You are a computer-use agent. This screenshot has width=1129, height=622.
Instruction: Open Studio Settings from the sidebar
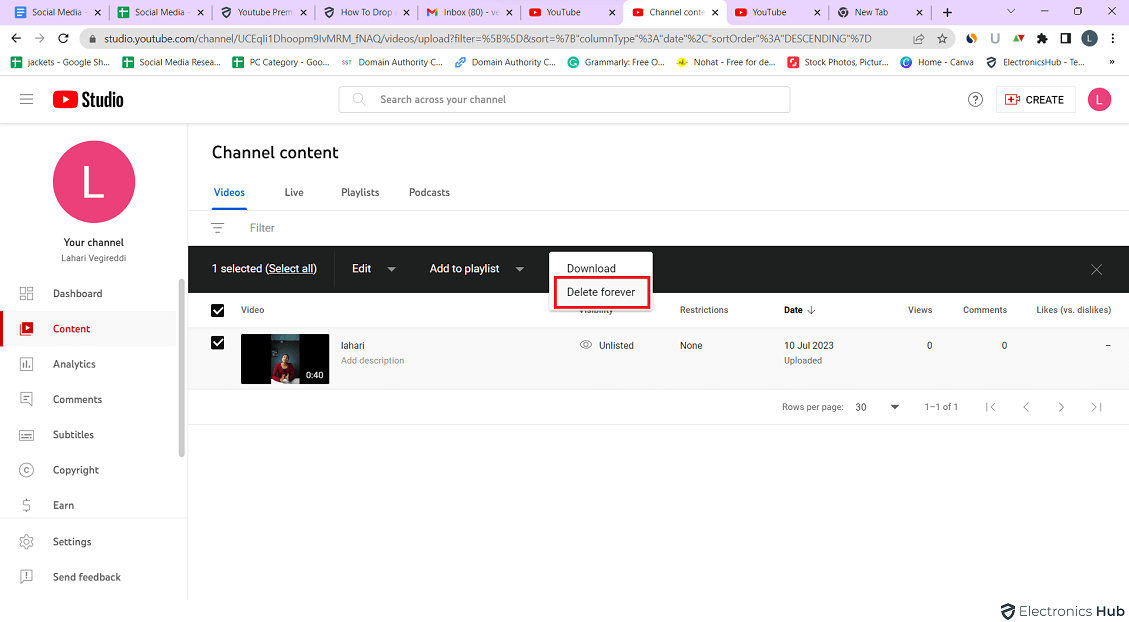(x=72, y=541)
